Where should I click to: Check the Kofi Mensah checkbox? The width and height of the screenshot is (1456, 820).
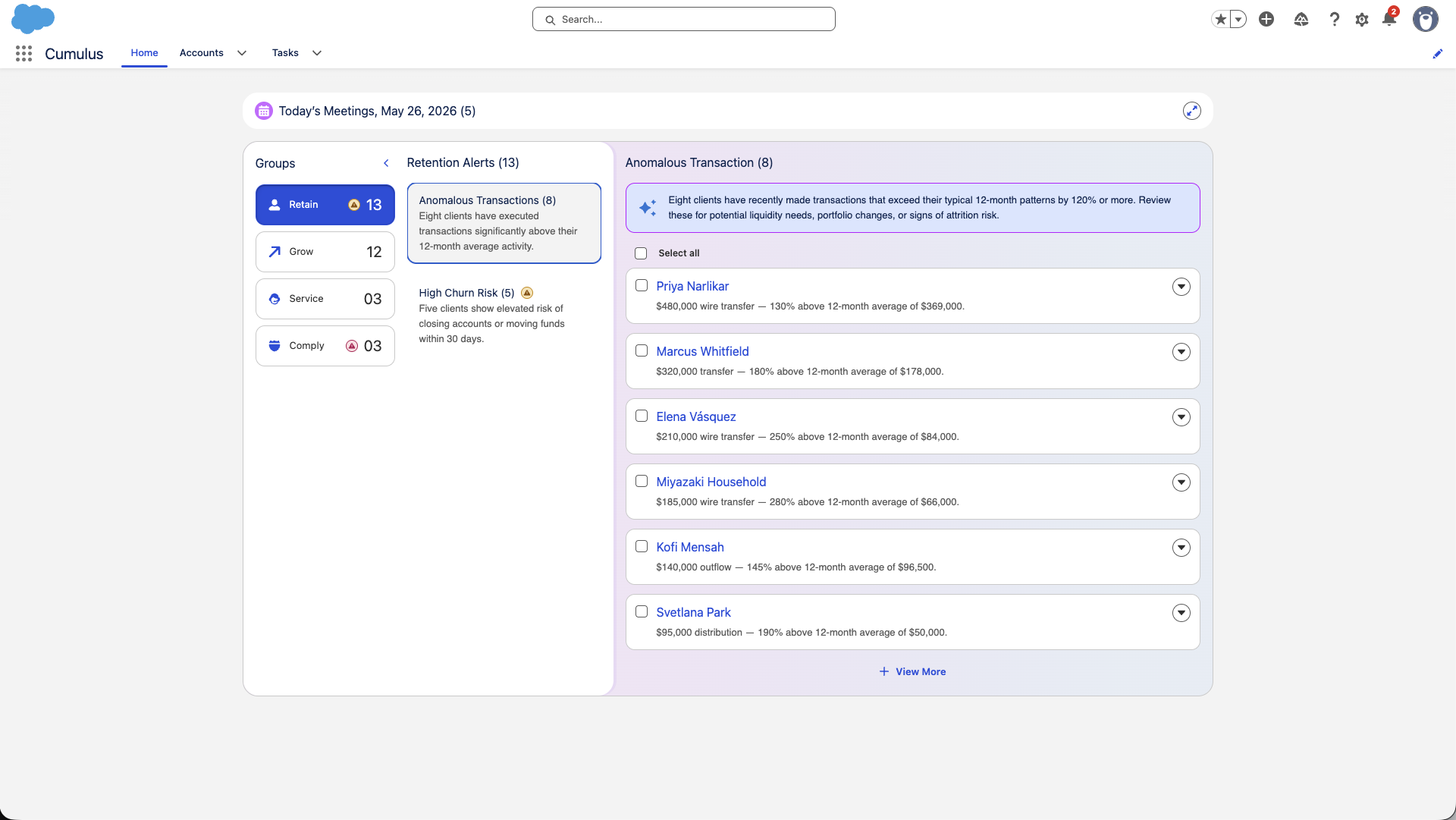pyautogui.click(x=642, y=547)
